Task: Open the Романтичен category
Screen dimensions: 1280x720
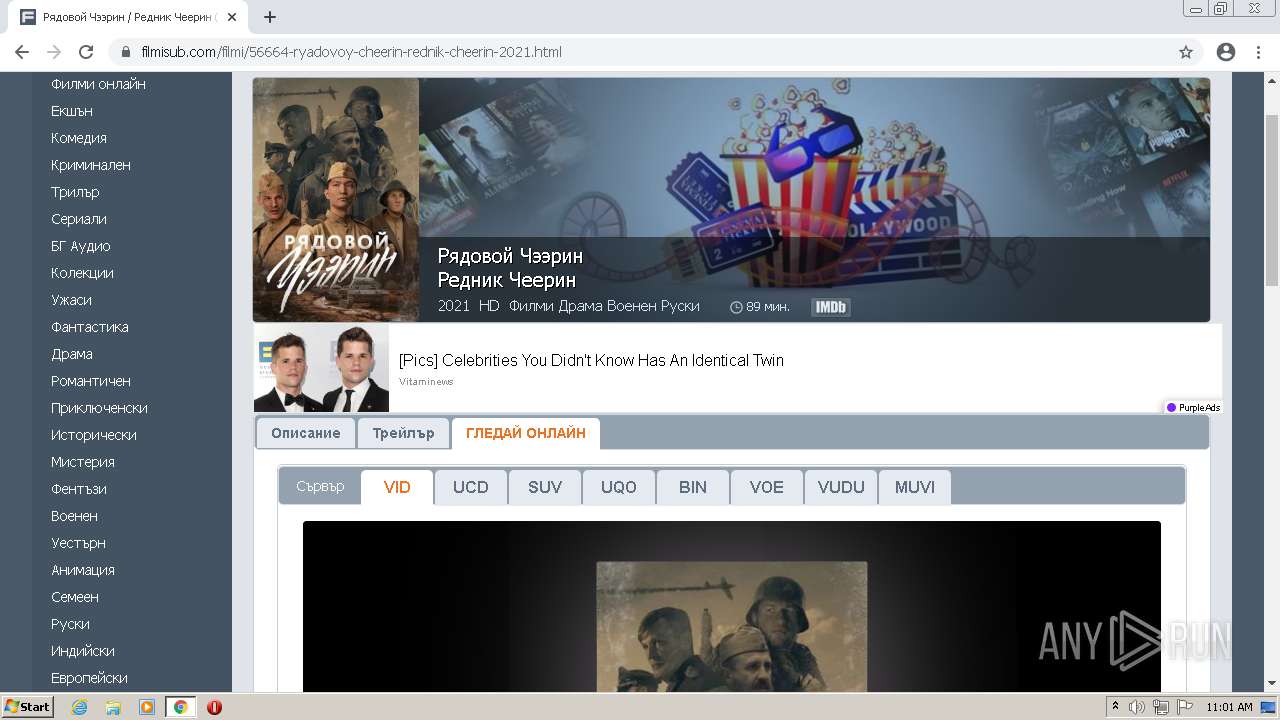Action: click(x=91, y=381)
